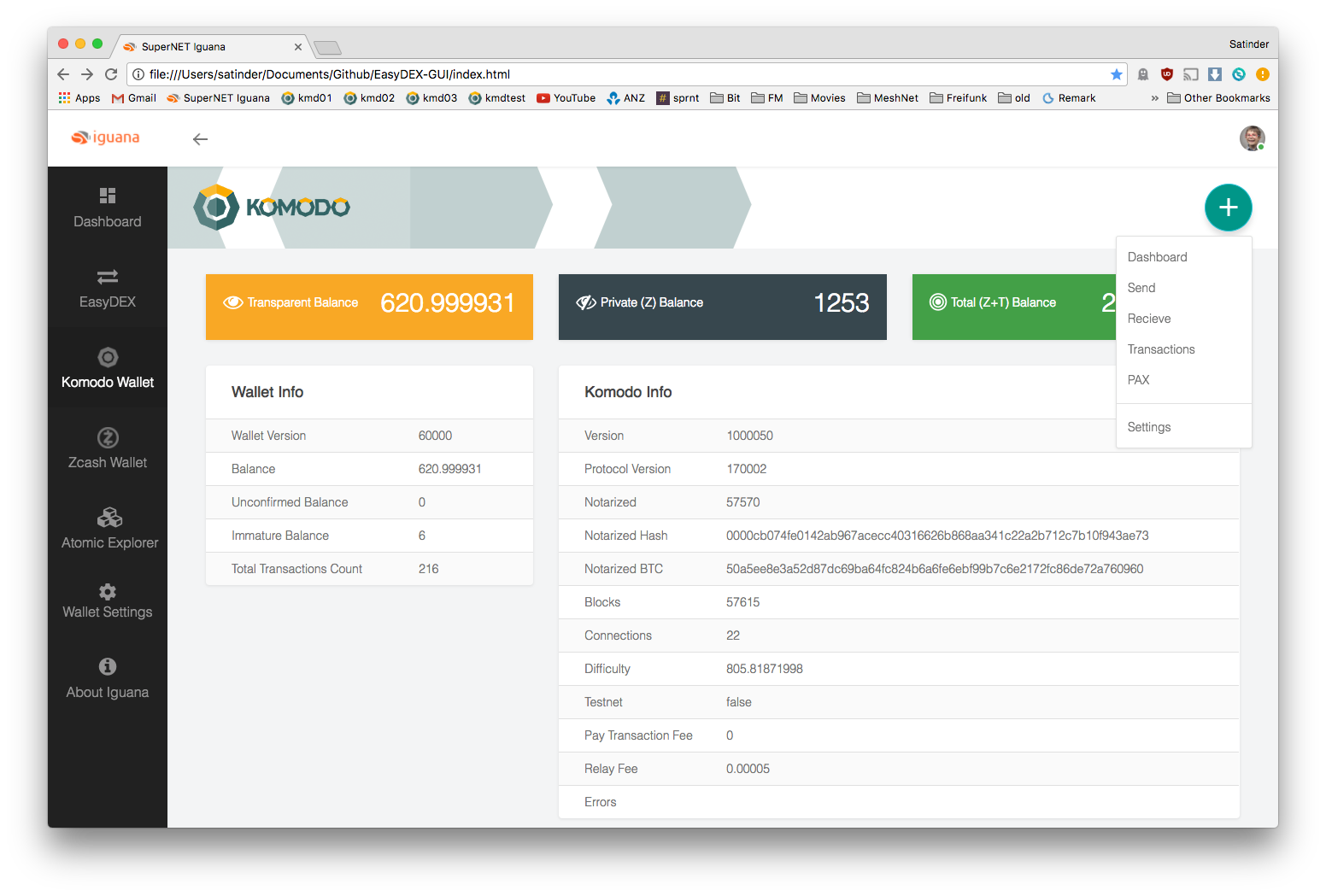This screenshot has height=896, width=1326.
Task: Click the crossed-eye icon on Private Balance
Action: tap(586, 302)
